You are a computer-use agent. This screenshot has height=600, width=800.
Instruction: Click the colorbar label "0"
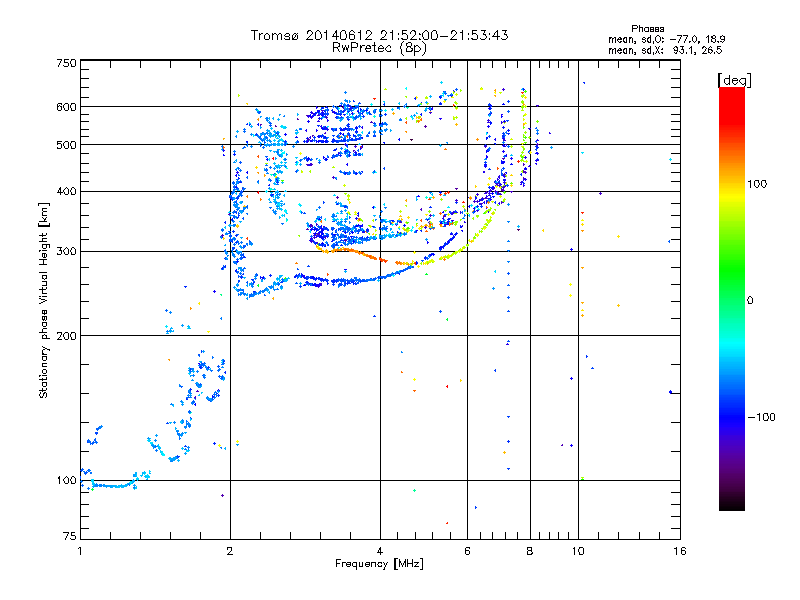(x=749, y=300)
